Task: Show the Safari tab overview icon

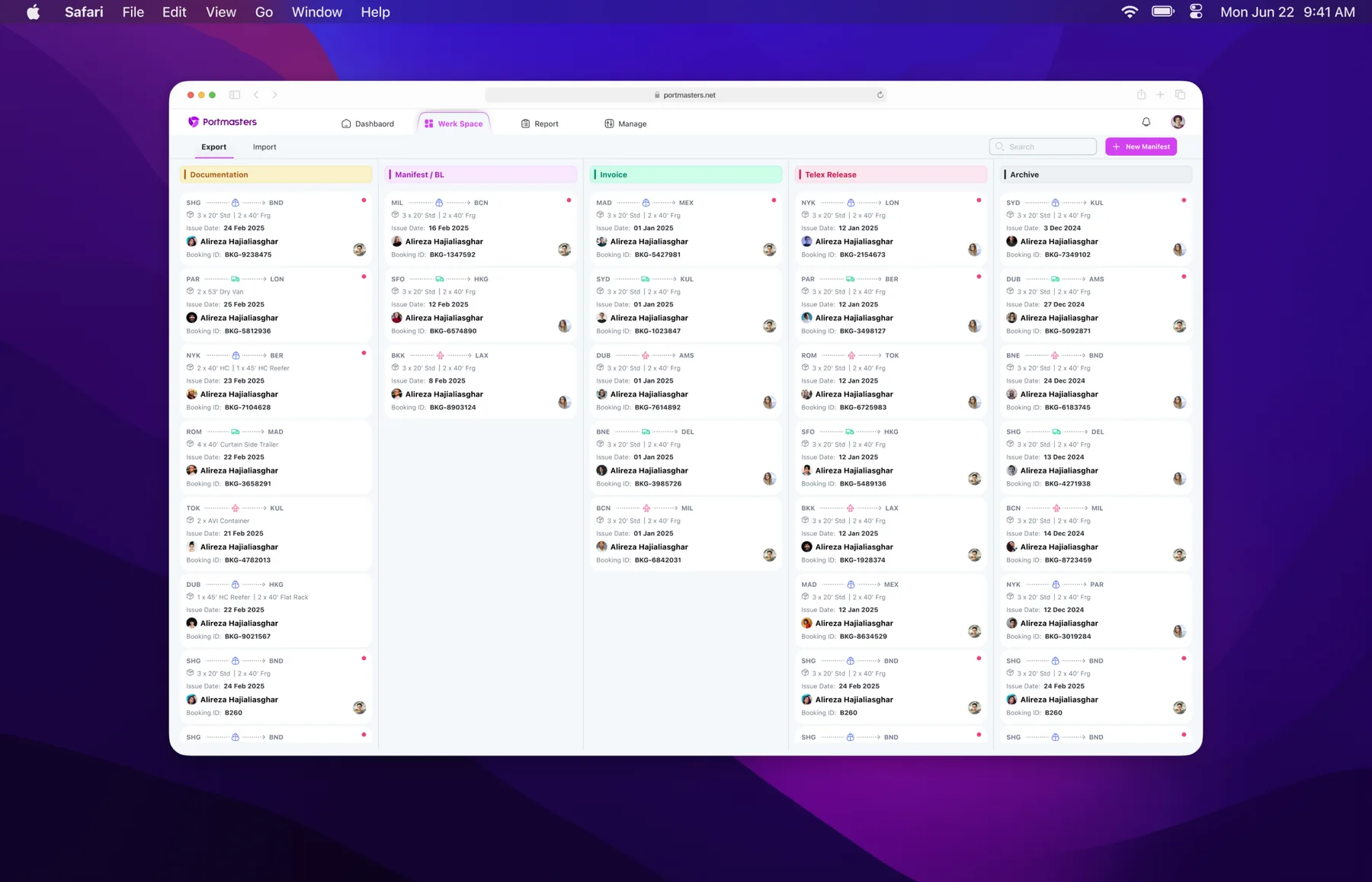Action: coord(1180,95)
